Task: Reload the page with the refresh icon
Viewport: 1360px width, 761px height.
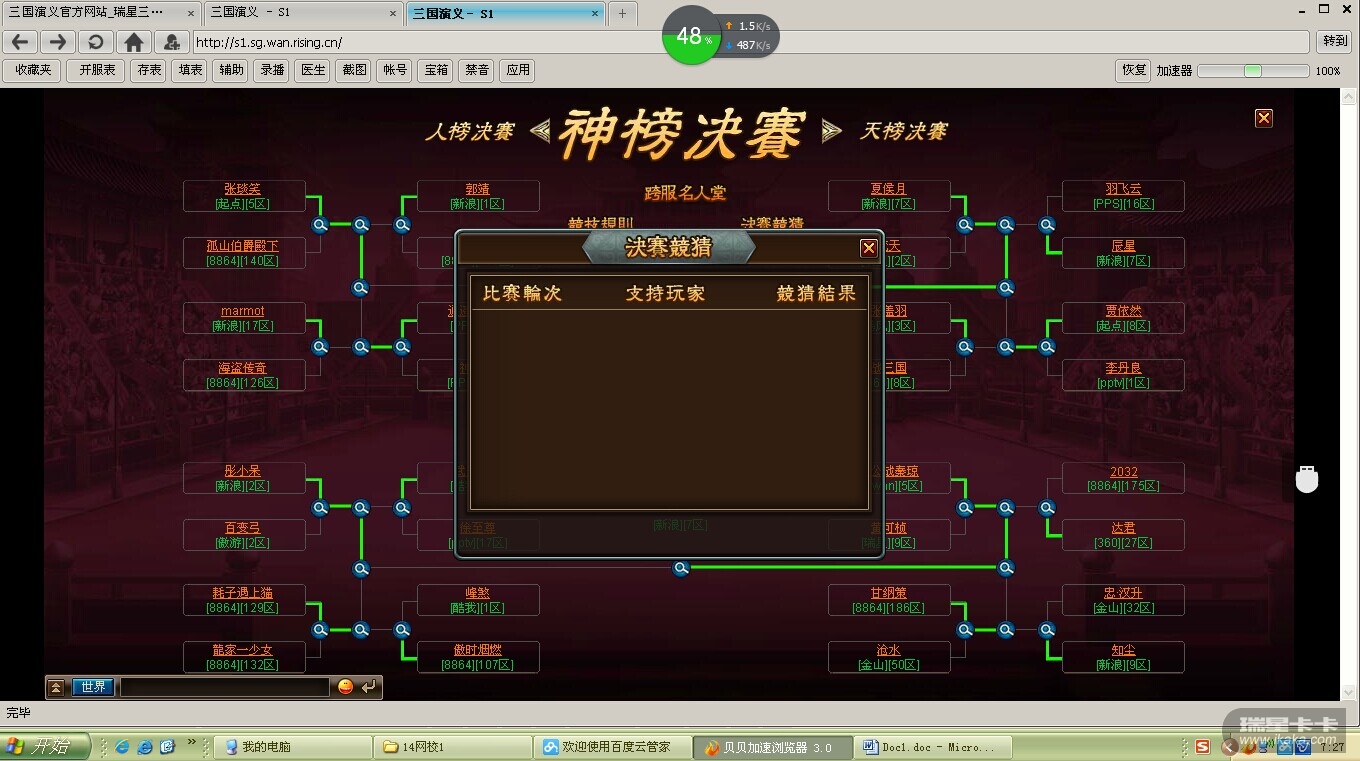Action: 95,42
